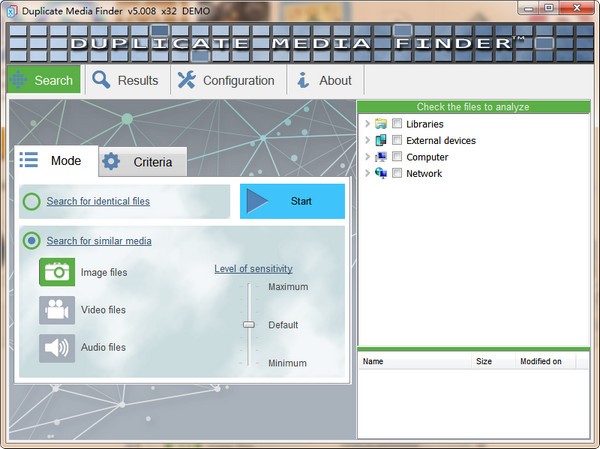Image resolution: width=600 pixels, height=449 pixels.
Task: Click the Level of sensitivity link
Action: pos(253,269)
